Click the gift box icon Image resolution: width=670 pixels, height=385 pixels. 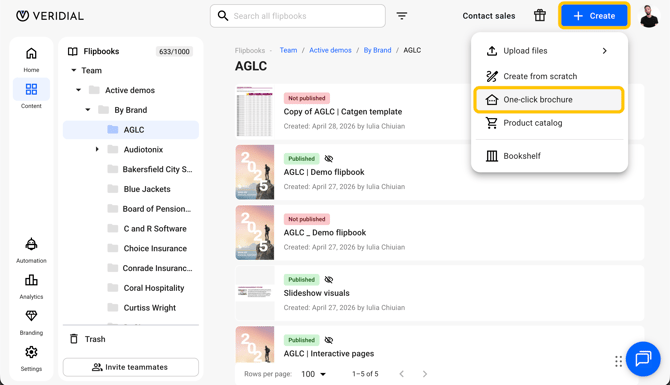coord(540,15)
